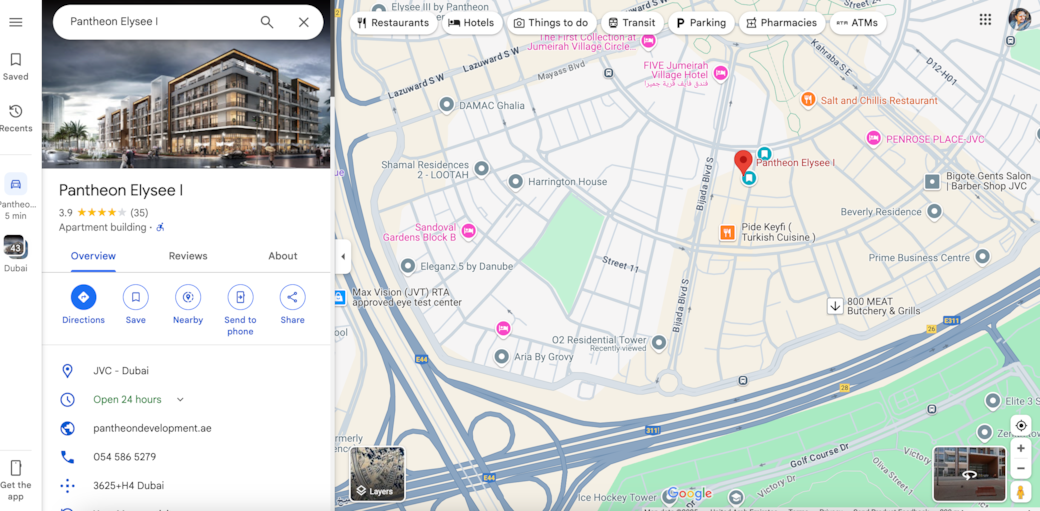Click the DAMAC Ghalia marker
This screenshot has width=1040, height=511.
click(447, 105)
